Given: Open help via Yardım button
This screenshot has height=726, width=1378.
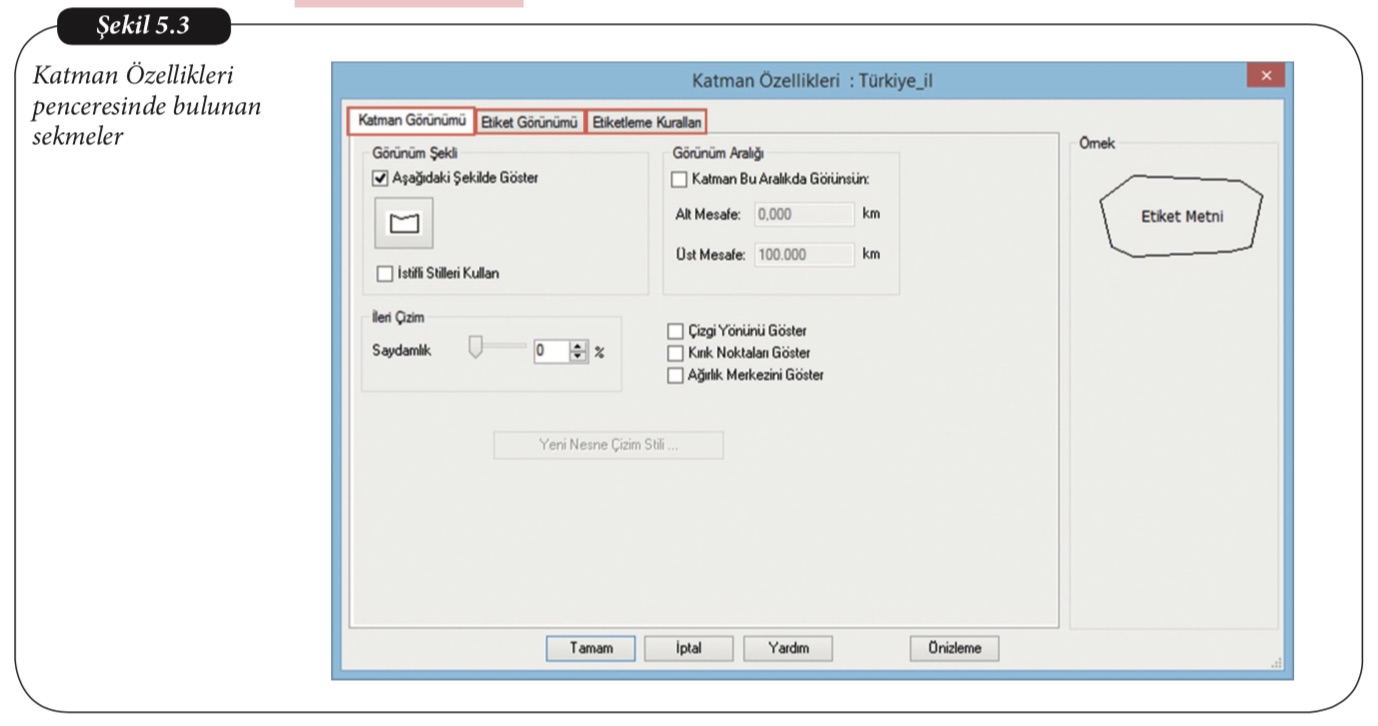Looking at the screenshot, I should click(787, 648).
